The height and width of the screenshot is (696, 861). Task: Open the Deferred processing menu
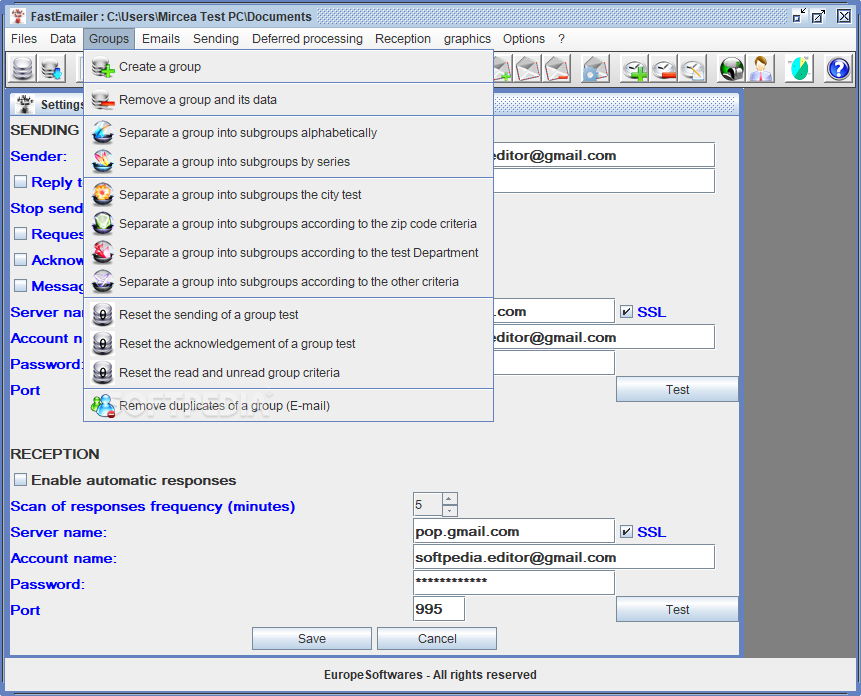308,39
